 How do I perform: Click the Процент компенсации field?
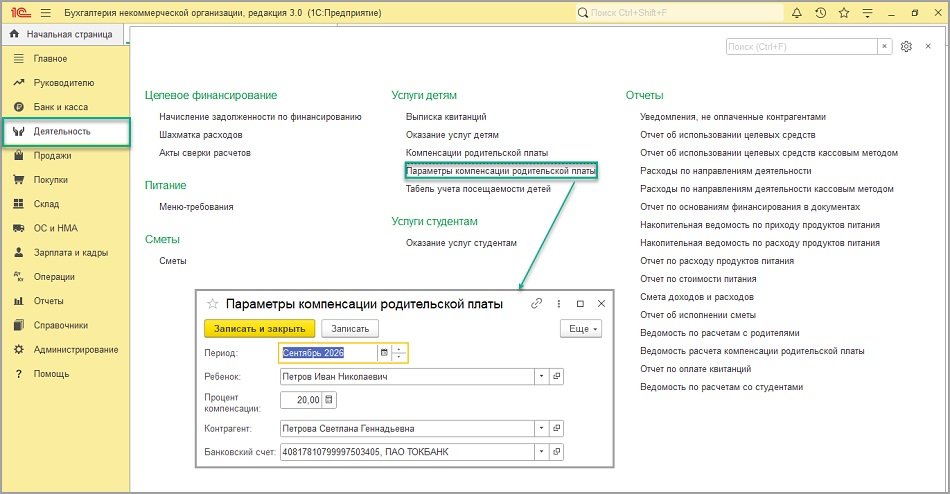tap(301, 400)
